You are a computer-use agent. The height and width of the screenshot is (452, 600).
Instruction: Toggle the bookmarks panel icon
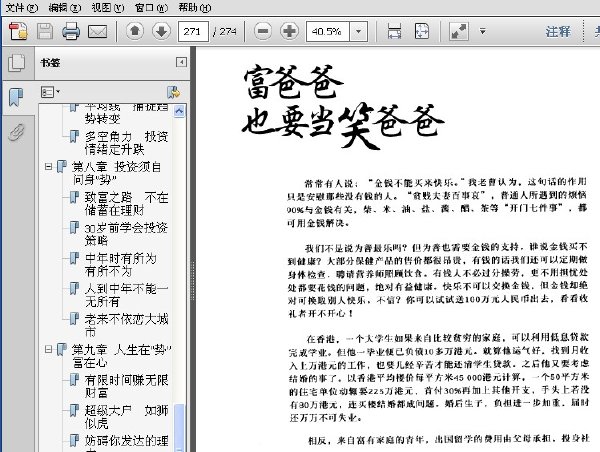(x=16, y=97)
